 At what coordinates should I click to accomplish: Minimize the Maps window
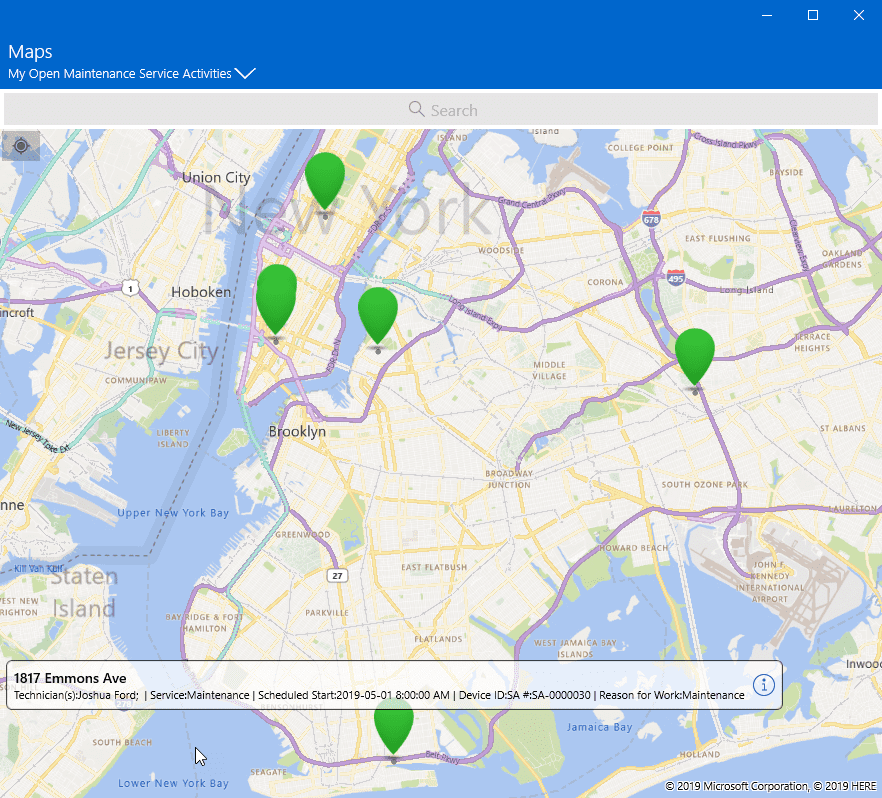pos(767,15)
